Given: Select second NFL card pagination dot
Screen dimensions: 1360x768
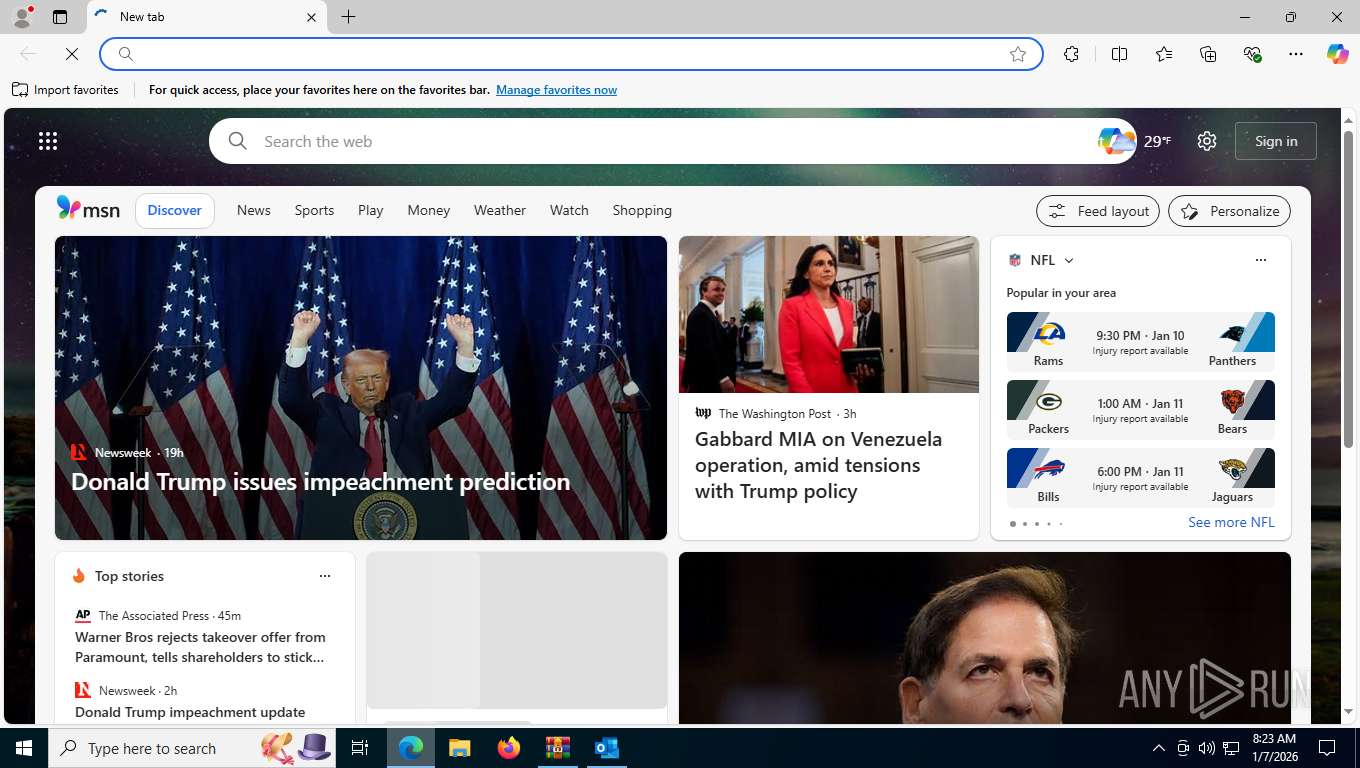Looking at the screenshot, I should [x=1024, y=524].
